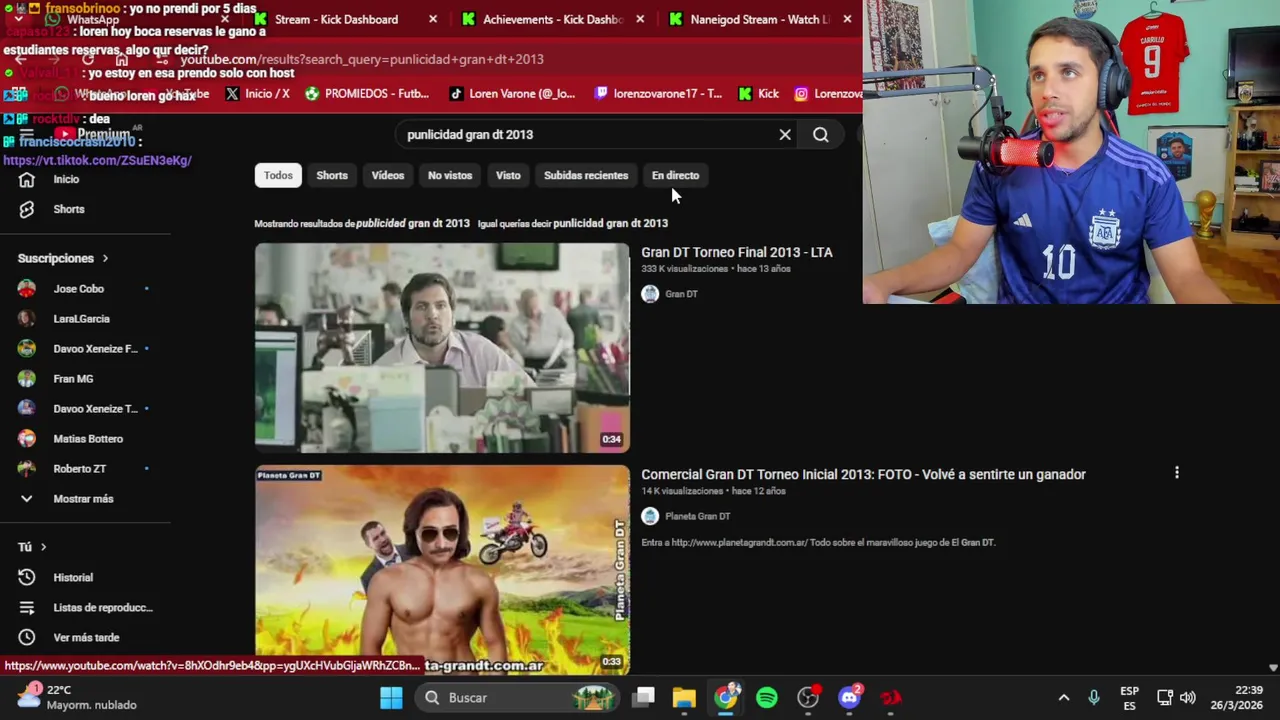Open OBS Studio from taskbar
The width and height of the screenshot is (1280, 720).
point(808,697)
